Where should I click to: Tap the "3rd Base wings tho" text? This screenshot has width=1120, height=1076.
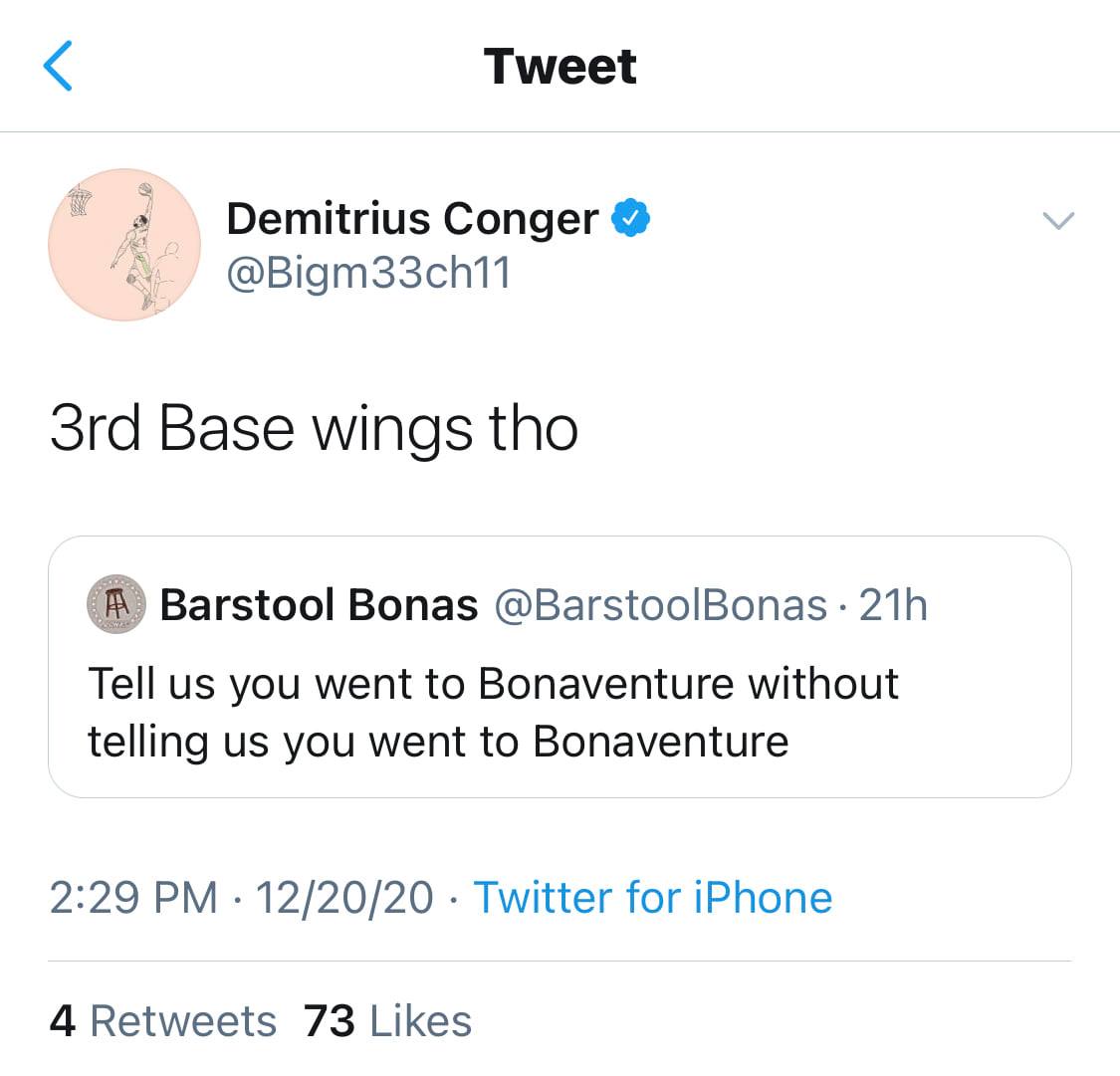314,429
